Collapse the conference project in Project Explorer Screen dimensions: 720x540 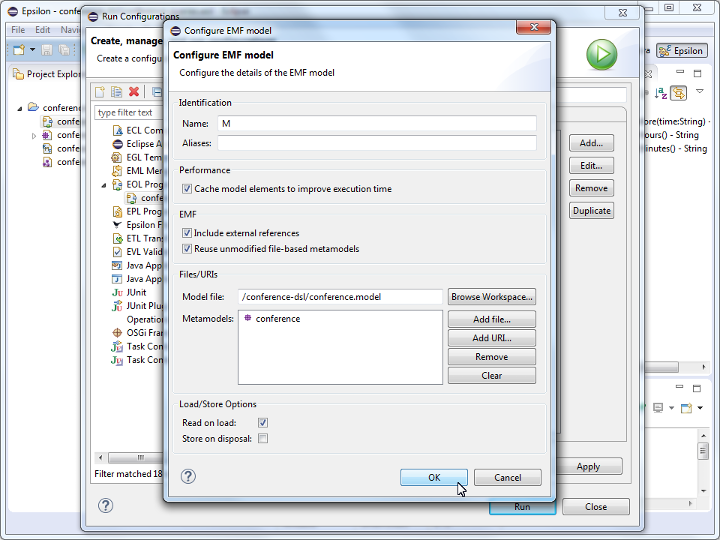19,108
